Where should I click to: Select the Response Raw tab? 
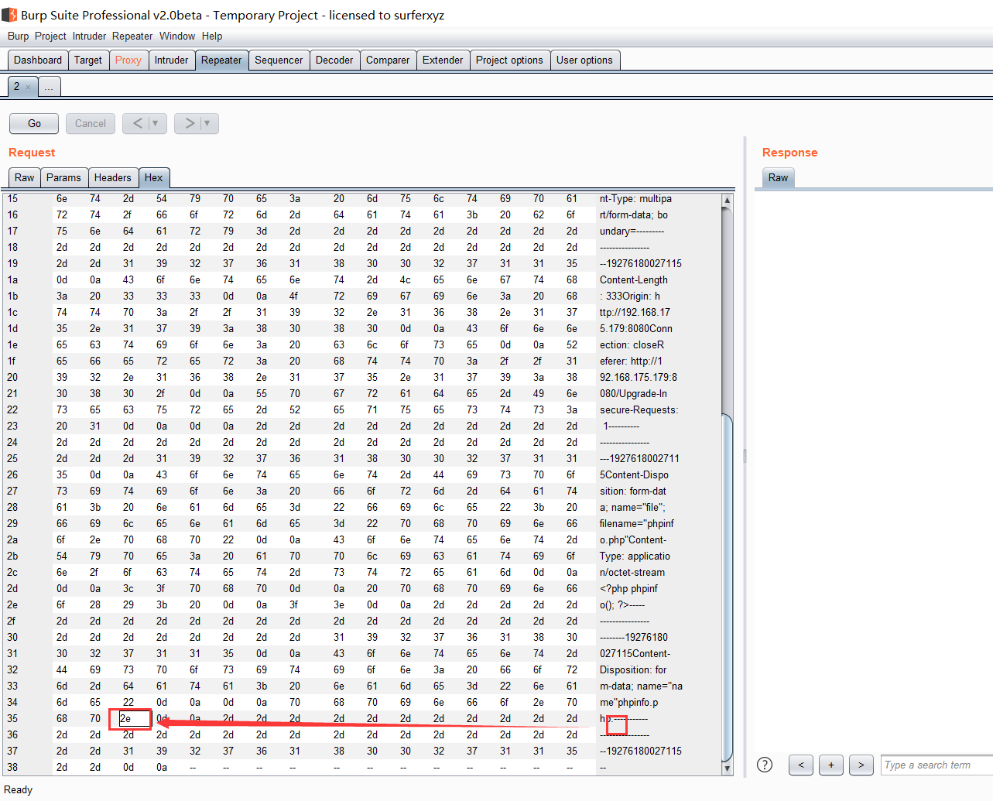(778, 178)
